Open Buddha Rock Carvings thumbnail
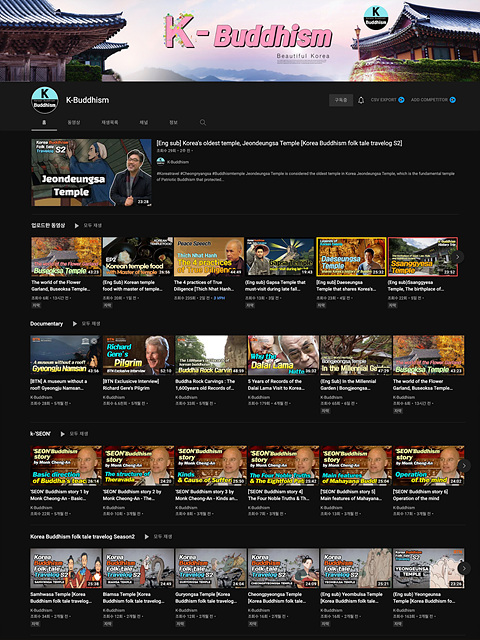This screenshot has width=480, height=640. pos(211,355)
